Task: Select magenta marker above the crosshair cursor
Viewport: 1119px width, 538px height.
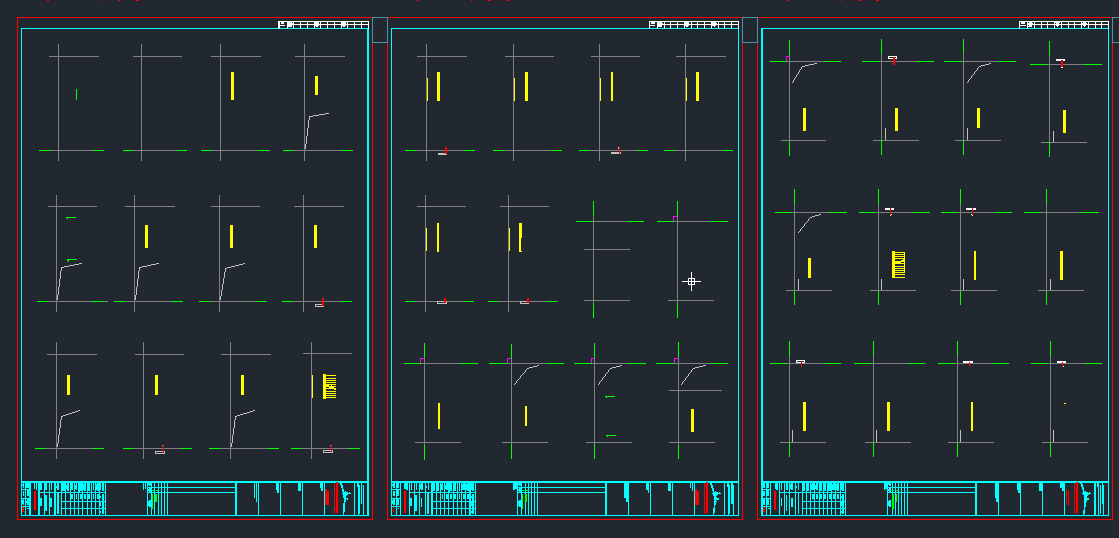Action: click(x=675, y=216)
